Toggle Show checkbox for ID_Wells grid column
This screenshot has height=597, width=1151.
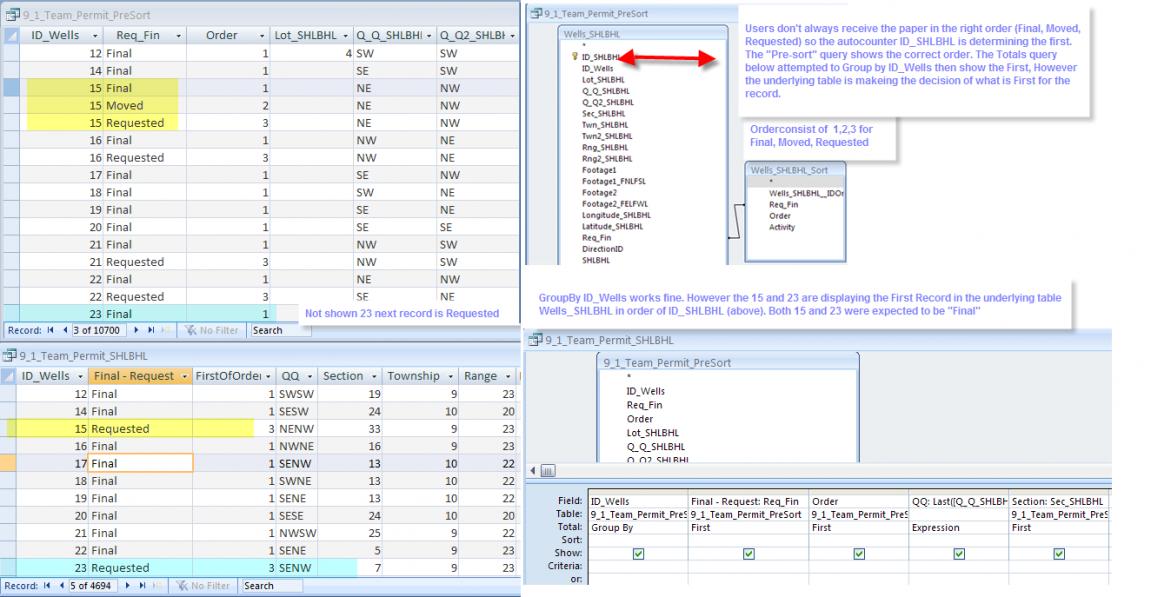click(x=639, y=554)
